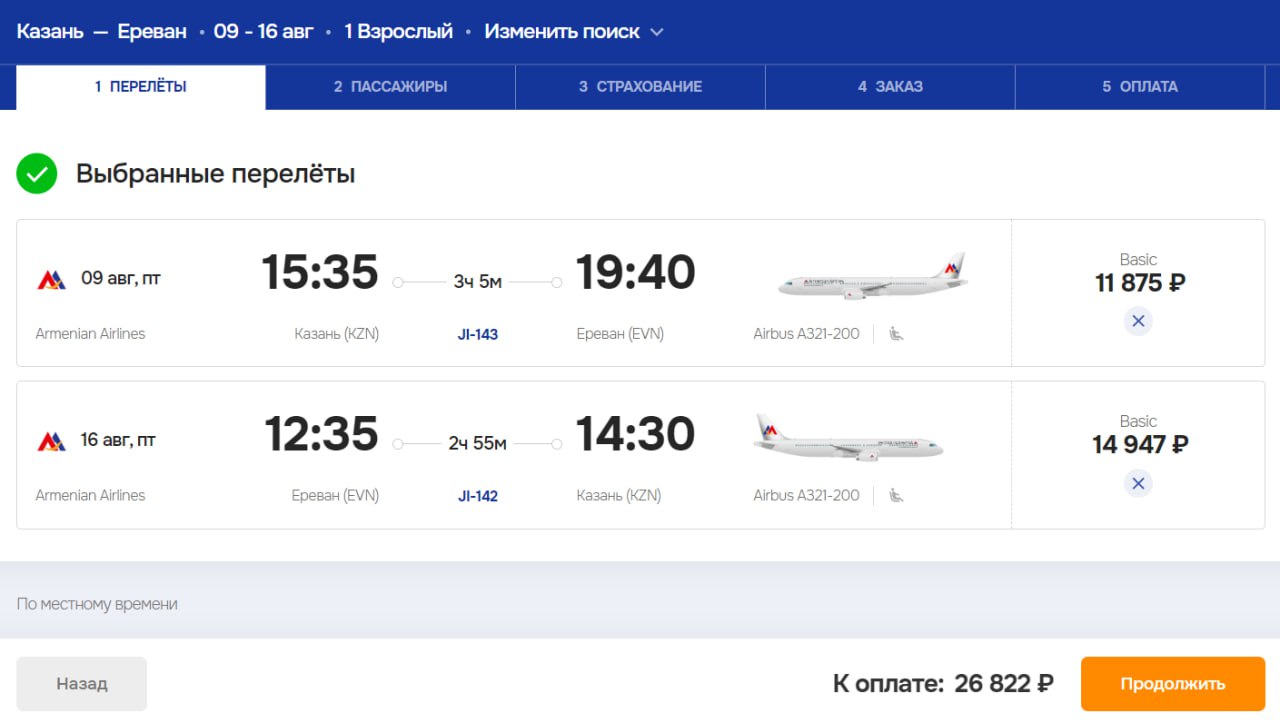Select the 1 ПЕРЕЛЁТЫ tab
The image size is (1280, 723).
141,87
